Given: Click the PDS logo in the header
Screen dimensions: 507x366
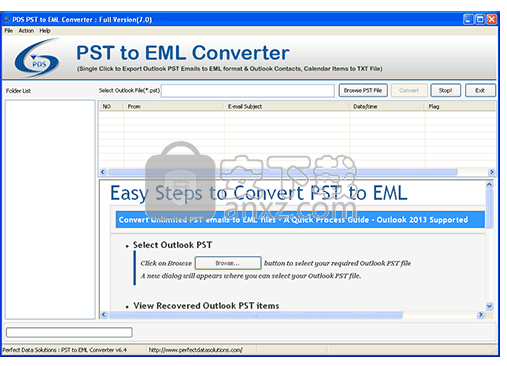Looking at the screenshot, I should pos(37,58).
